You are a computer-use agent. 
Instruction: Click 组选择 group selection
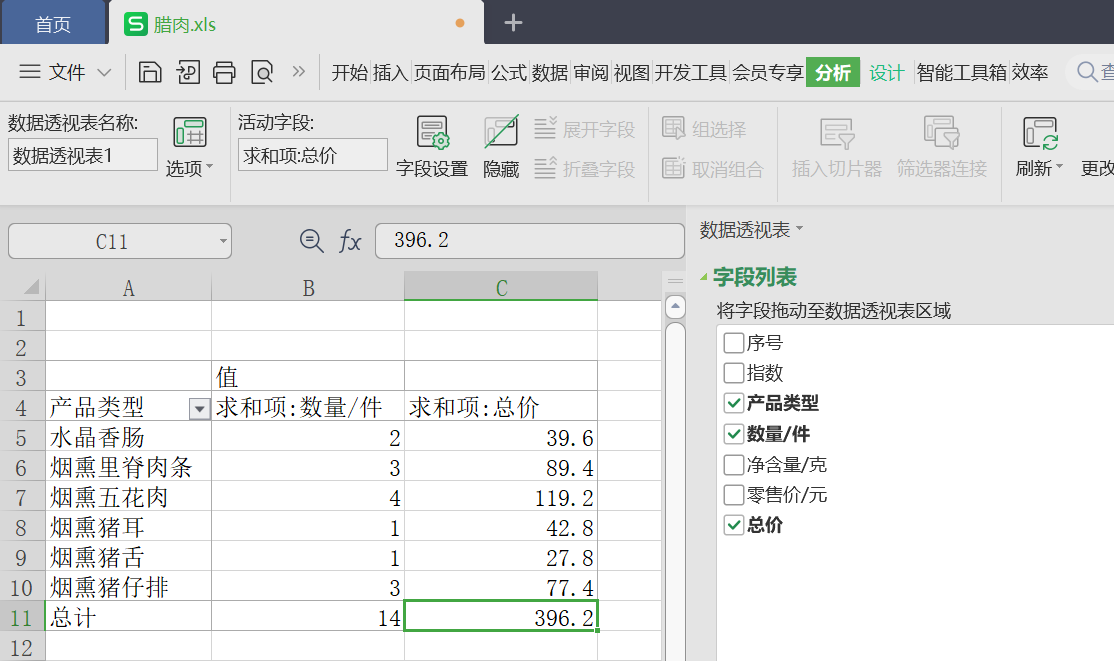point(704,129)
